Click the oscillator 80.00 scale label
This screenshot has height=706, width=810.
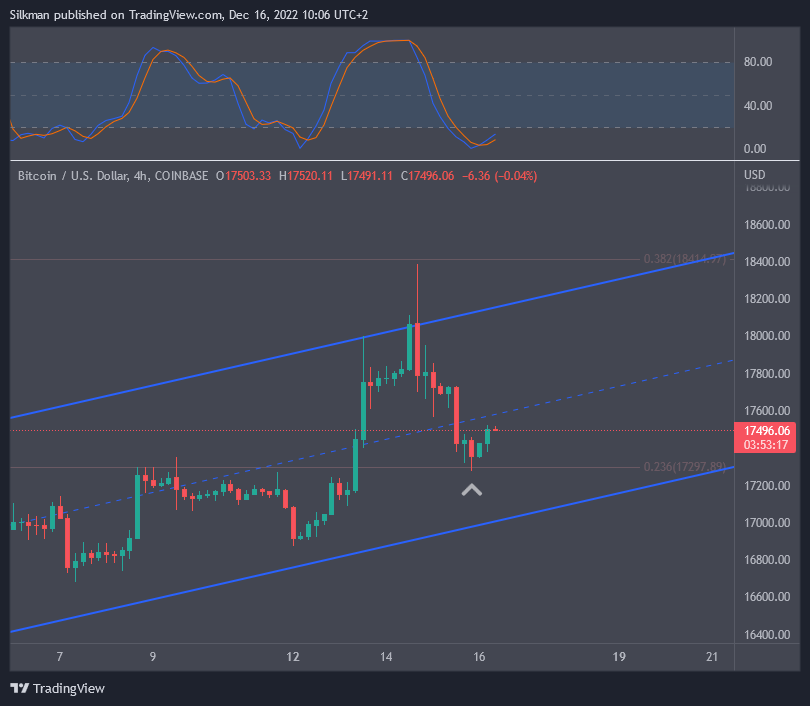tap(758, 62)
